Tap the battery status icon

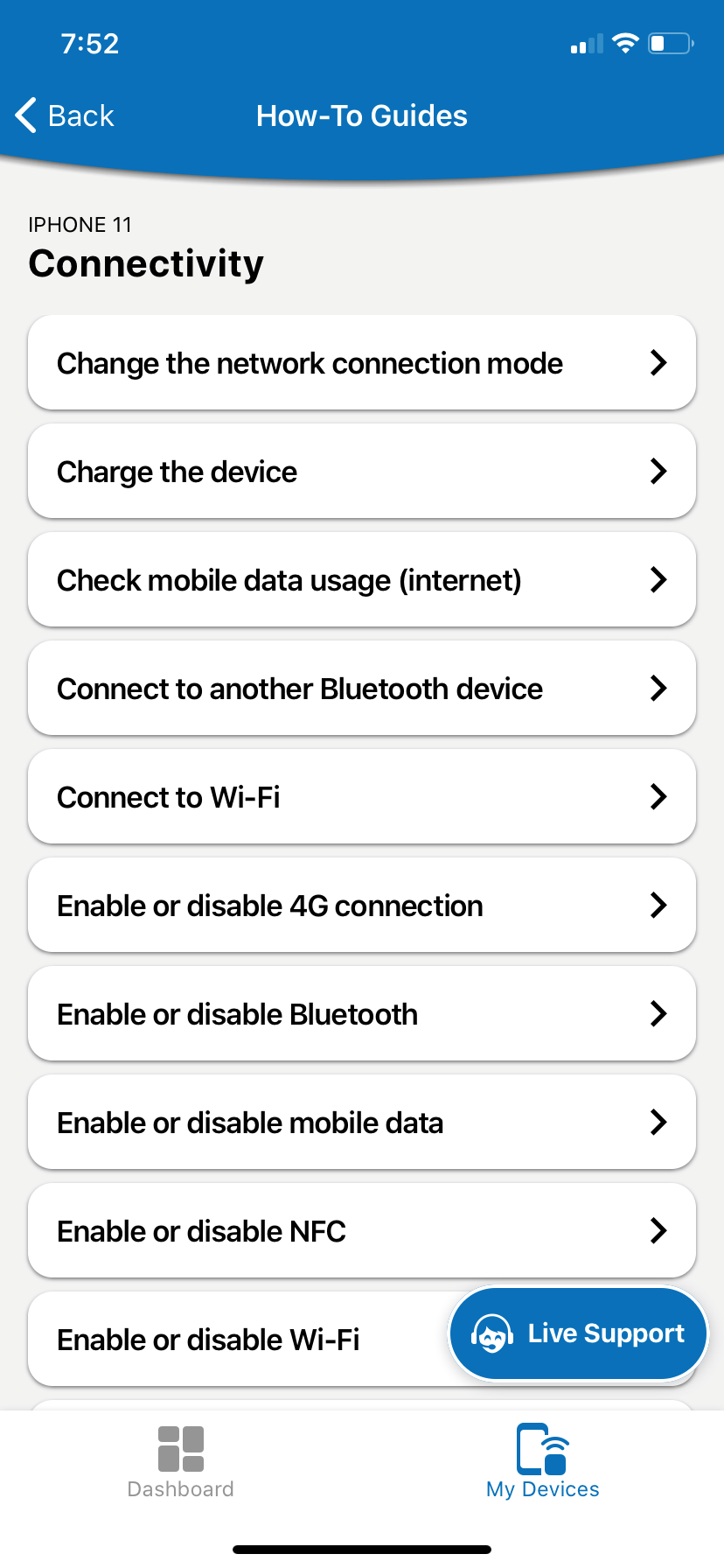click(670, 44)
